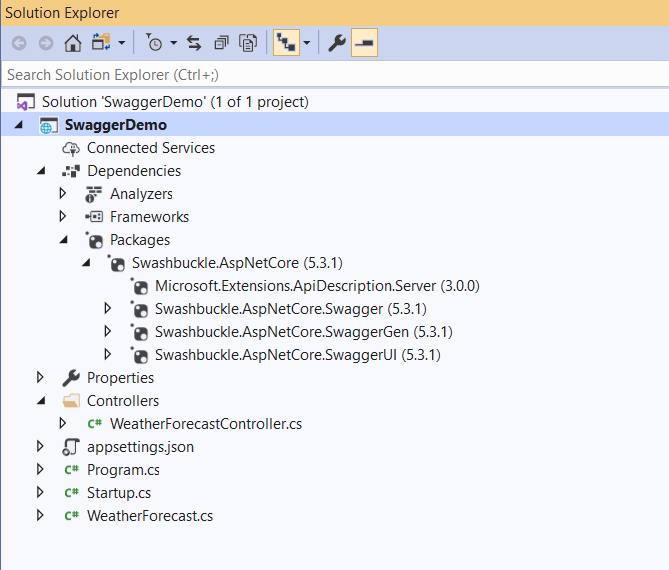Click the appsettings.json file icon

71,447
